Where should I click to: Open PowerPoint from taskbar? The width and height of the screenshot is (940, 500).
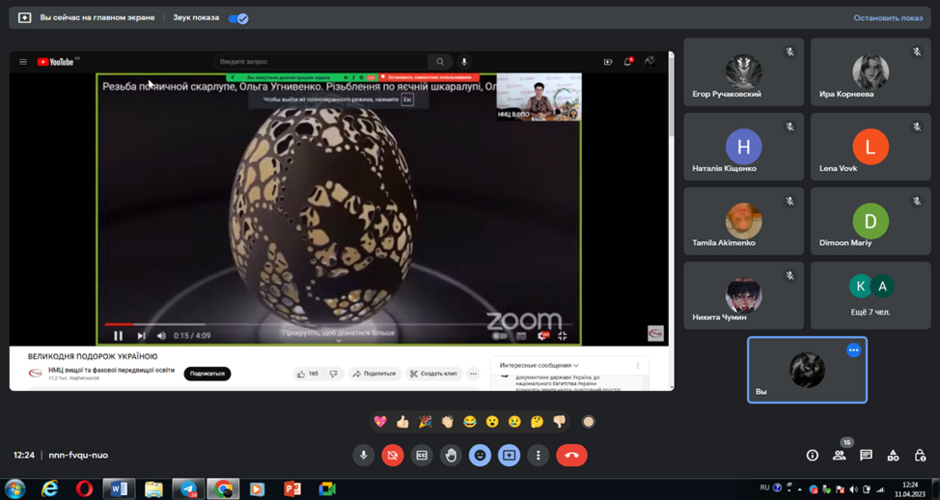pos(293,489)
